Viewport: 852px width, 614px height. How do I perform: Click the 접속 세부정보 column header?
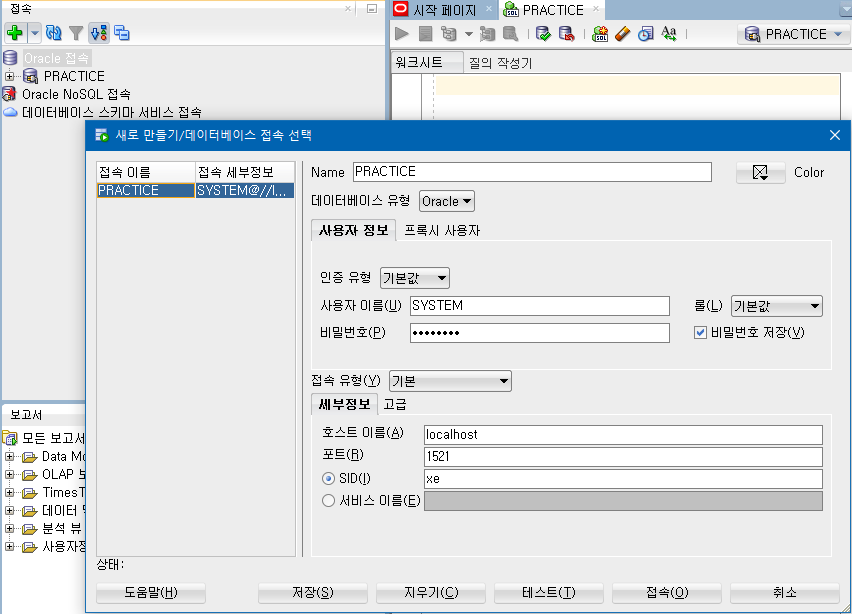[x=245, y=172]
